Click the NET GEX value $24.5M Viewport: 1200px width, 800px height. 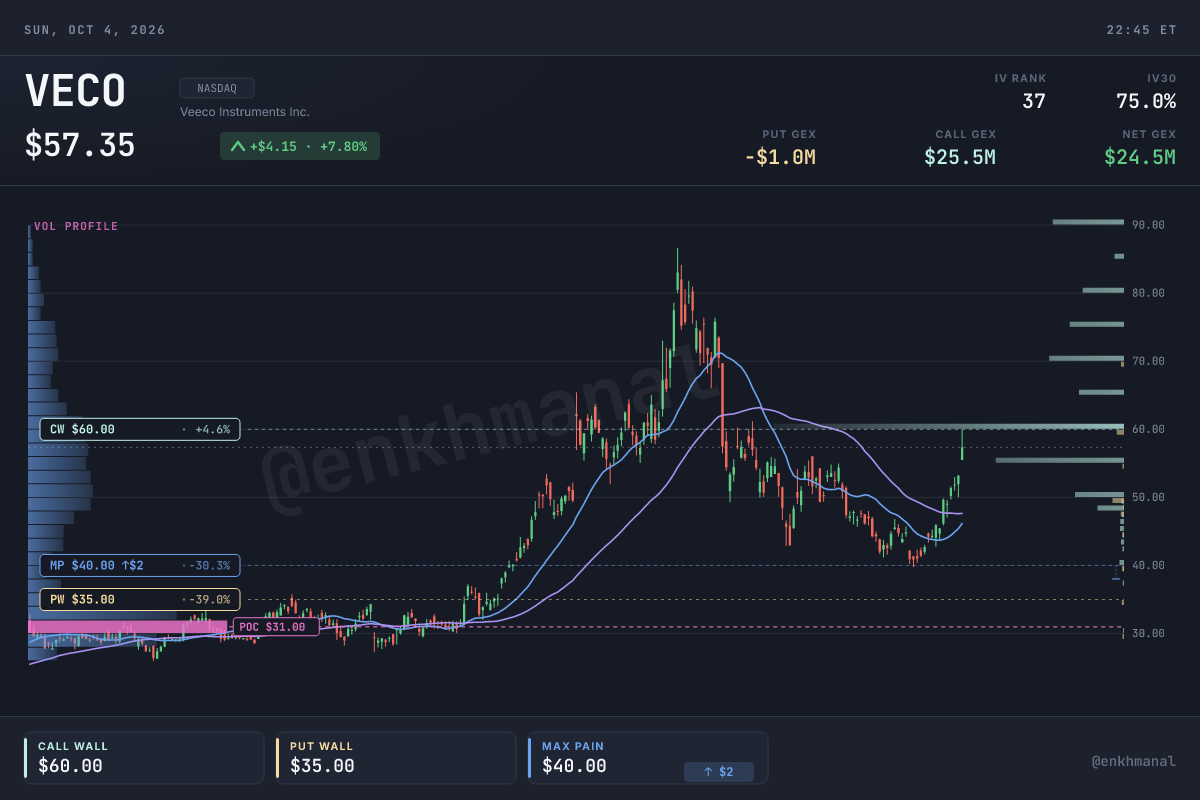click(x=1140, y=157)
